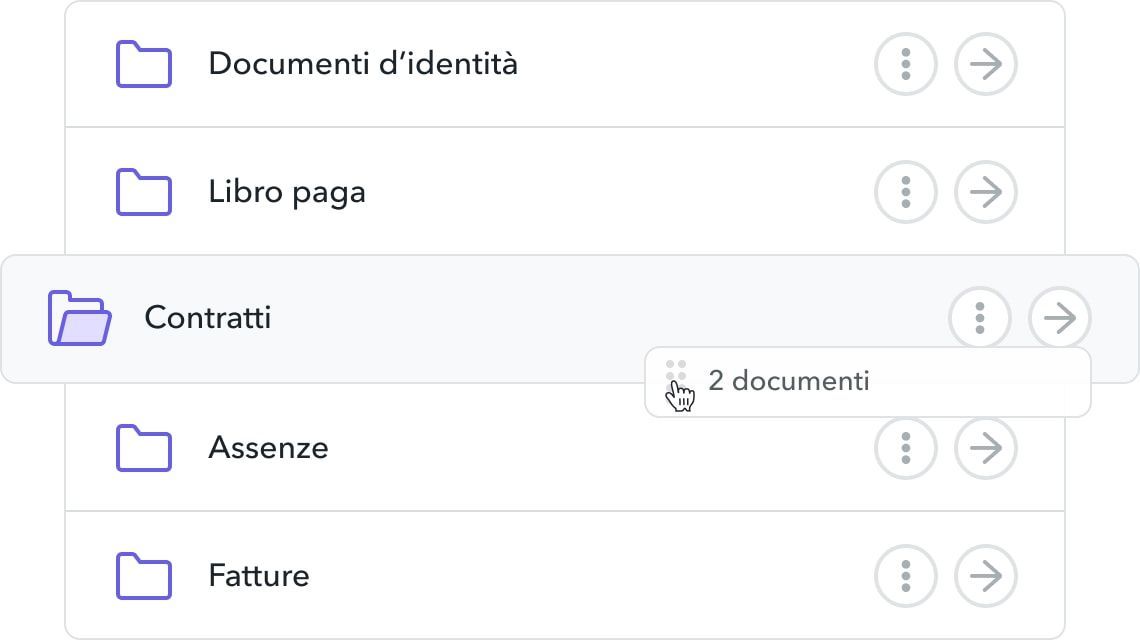Click the Libro paga folder icon

tap(144, 192)
